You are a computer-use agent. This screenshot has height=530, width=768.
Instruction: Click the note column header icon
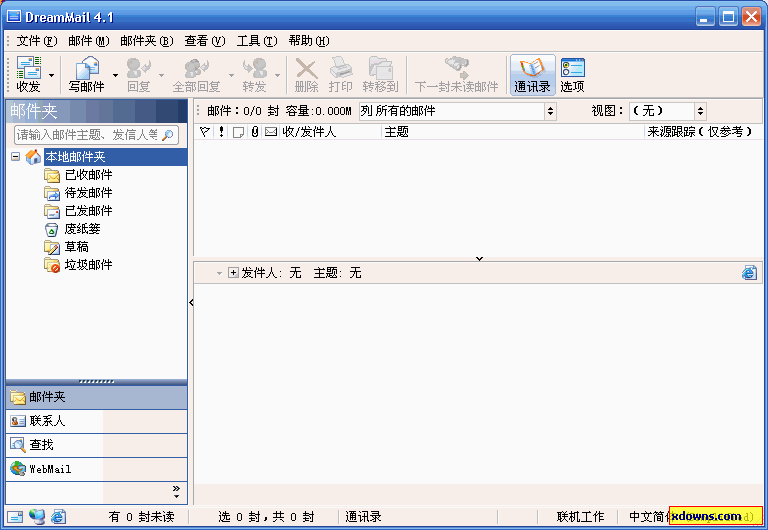239,132
